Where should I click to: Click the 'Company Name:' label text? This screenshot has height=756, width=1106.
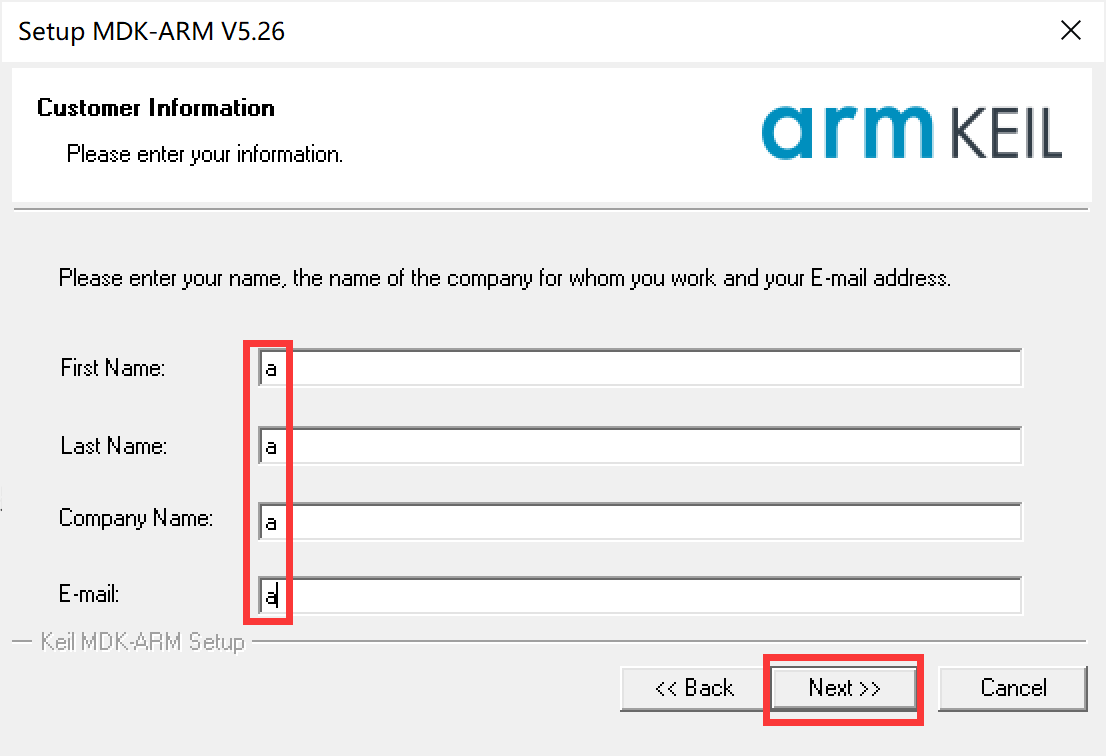point(136,518)
